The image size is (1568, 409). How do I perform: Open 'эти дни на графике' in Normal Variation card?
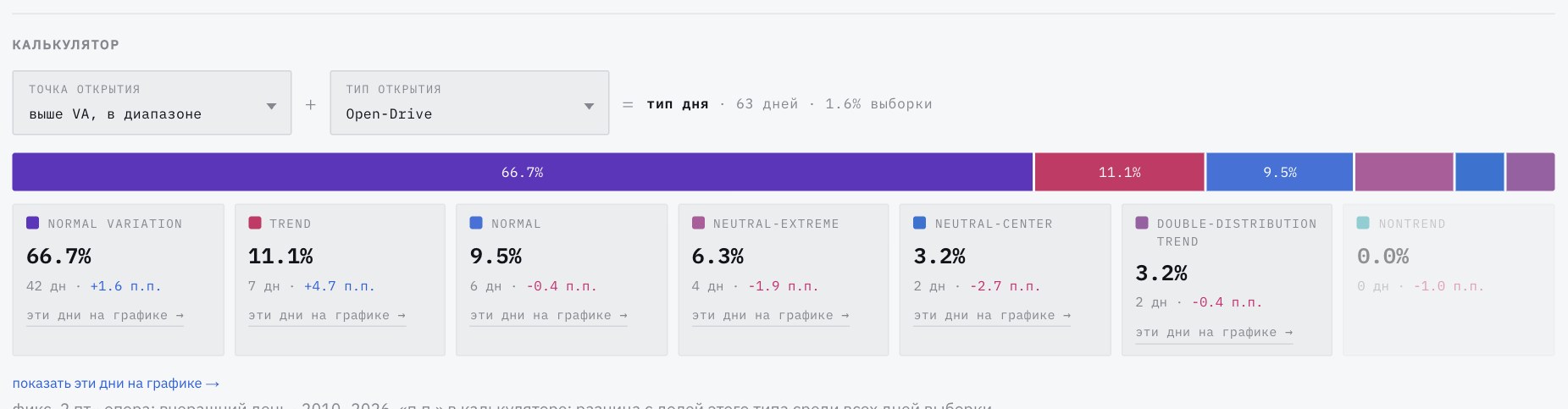[105, 315]
